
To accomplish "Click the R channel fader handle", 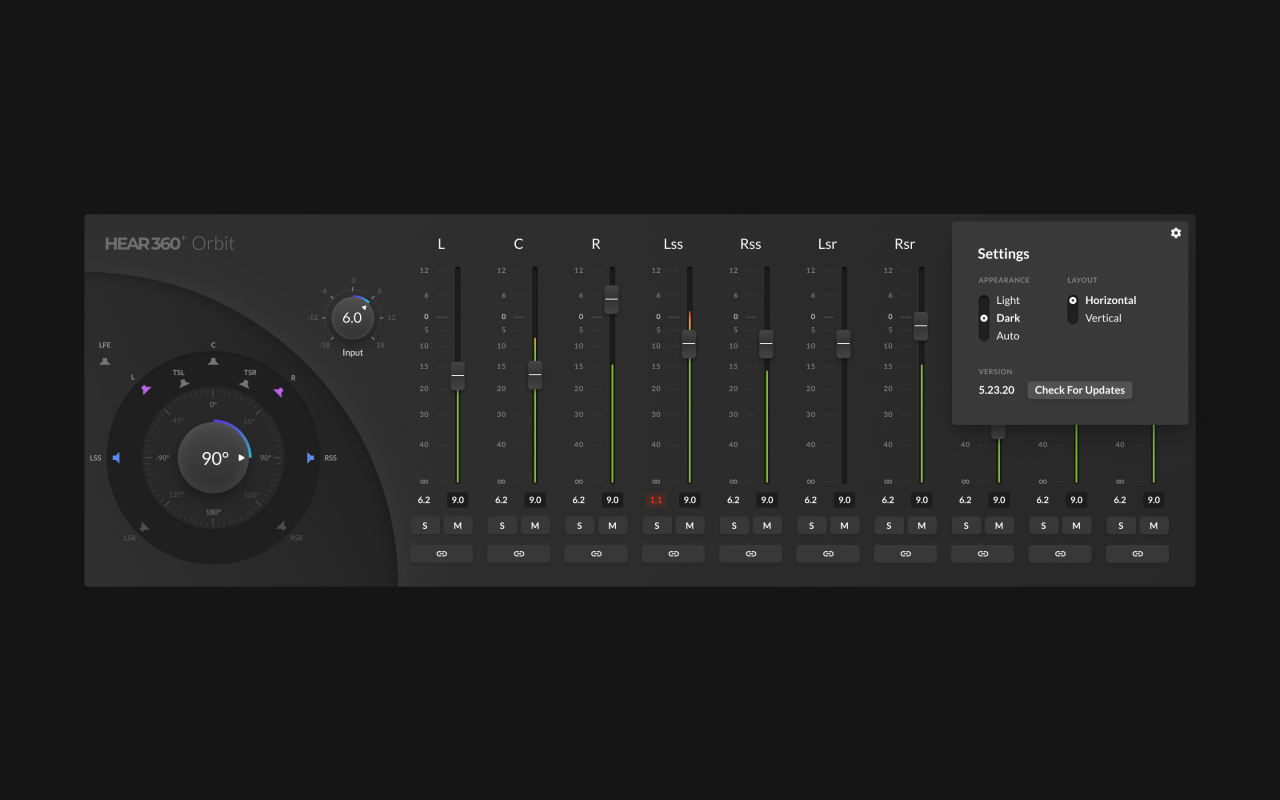I will click(x=612, y=299).
